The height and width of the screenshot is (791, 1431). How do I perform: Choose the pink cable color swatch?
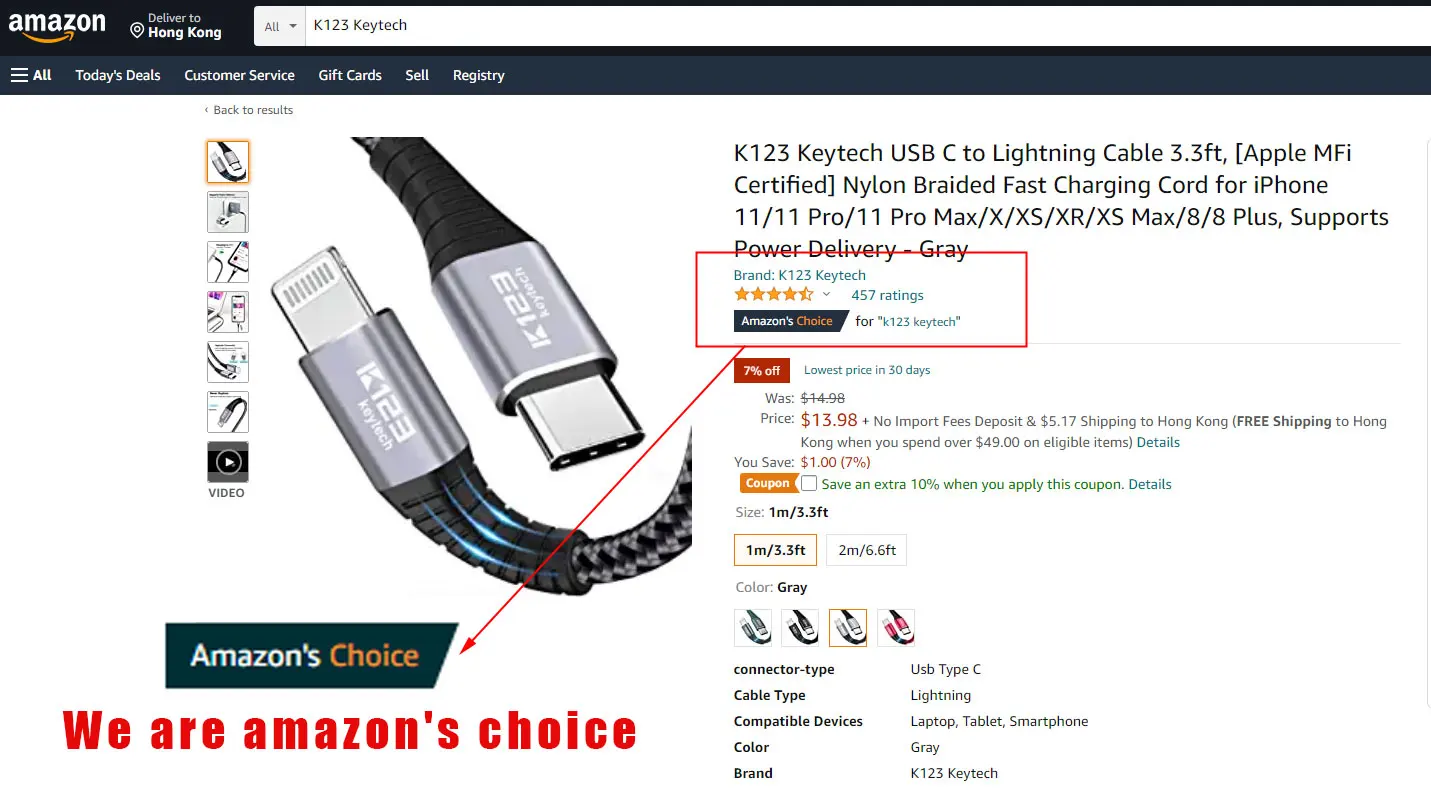896,628
